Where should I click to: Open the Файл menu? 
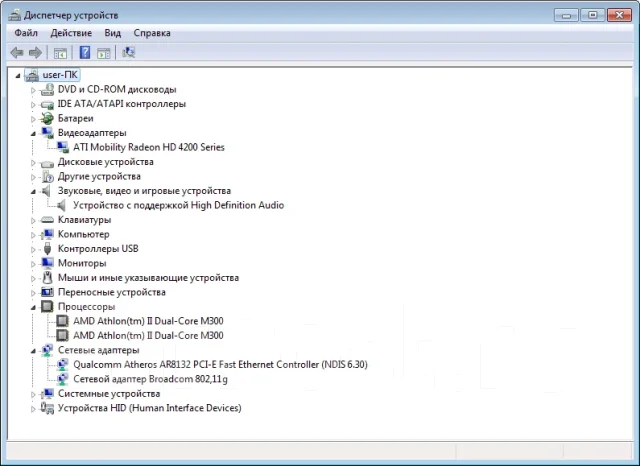click(26, 33)
